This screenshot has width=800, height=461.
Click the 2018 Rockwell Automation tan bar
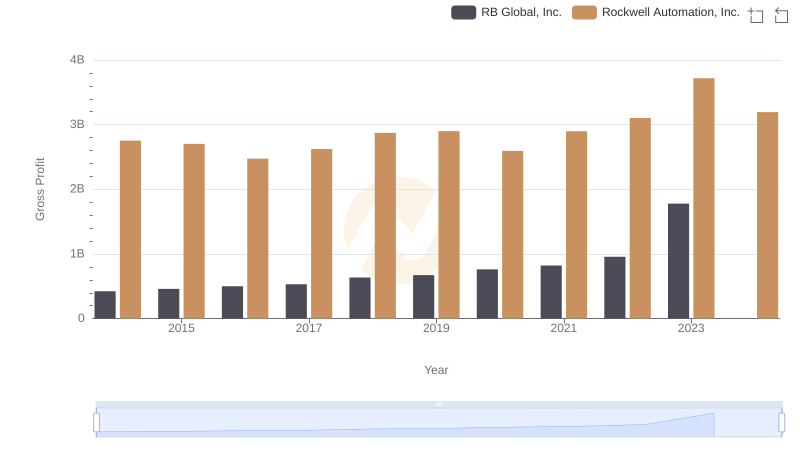tap(385, 226)
